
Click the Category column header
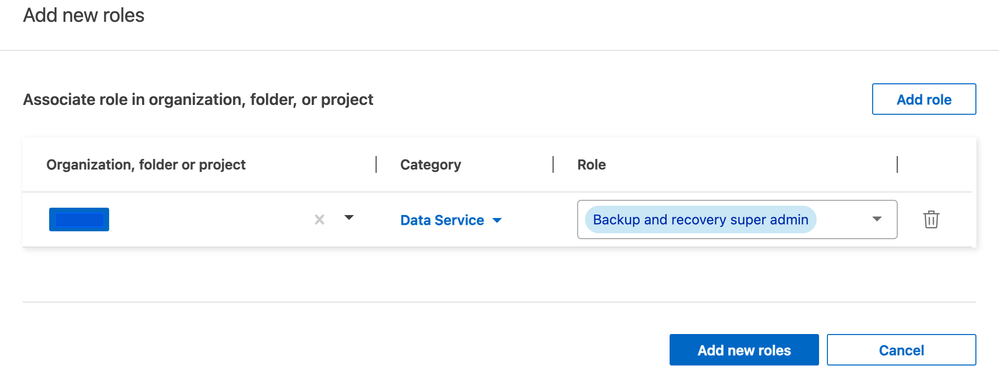point(431,165)
